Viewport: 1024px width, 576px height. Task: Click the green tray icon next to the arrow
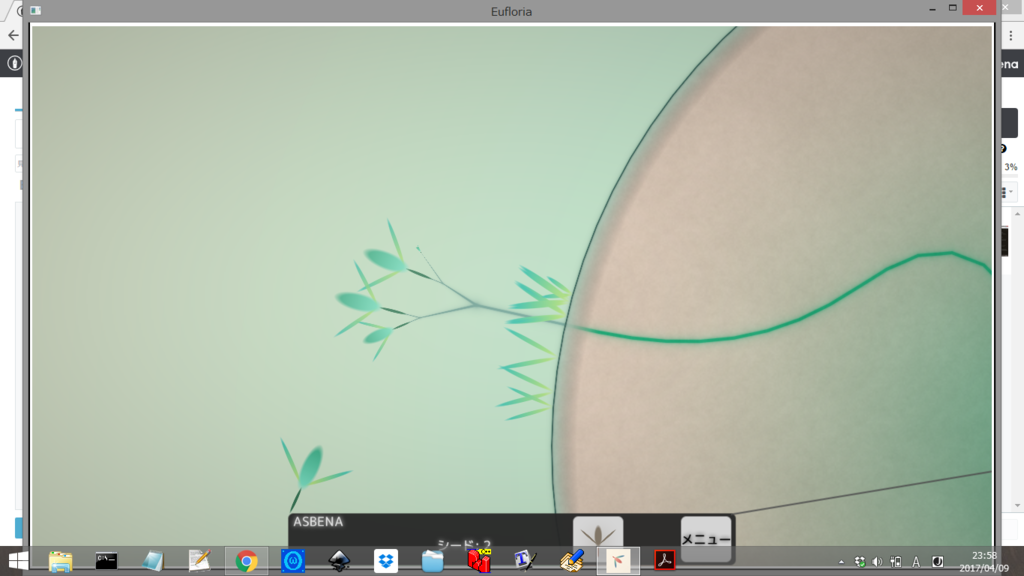859,562
